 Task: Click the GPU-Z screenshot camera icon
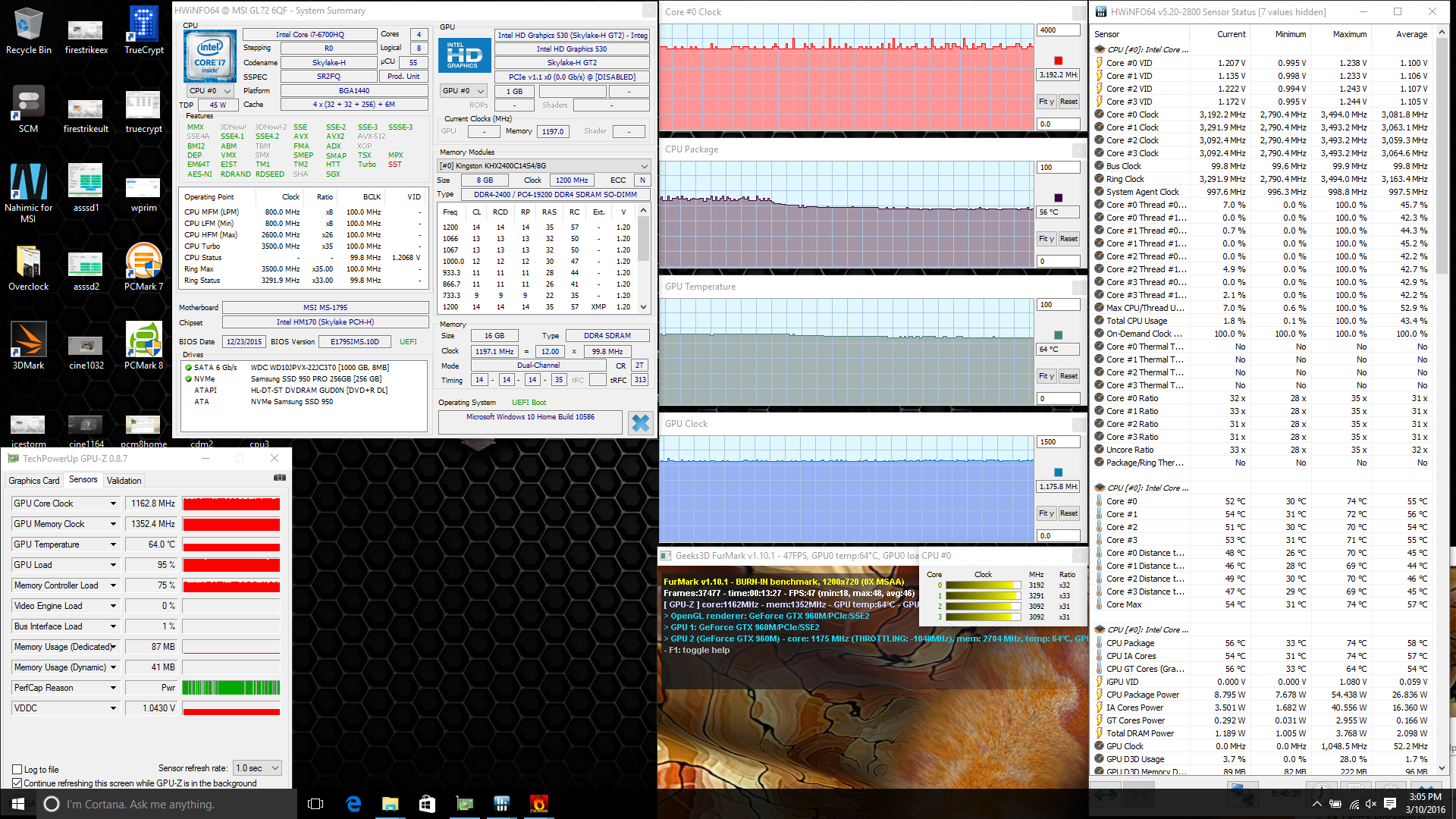[280, 478]
